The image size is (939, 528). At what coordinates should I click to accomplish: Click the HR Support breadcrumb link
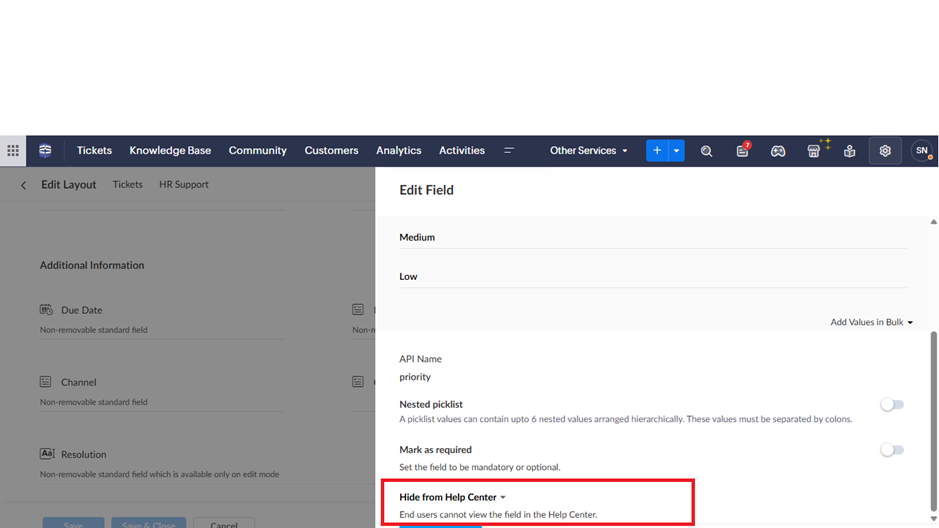click(x=184, y=185)
